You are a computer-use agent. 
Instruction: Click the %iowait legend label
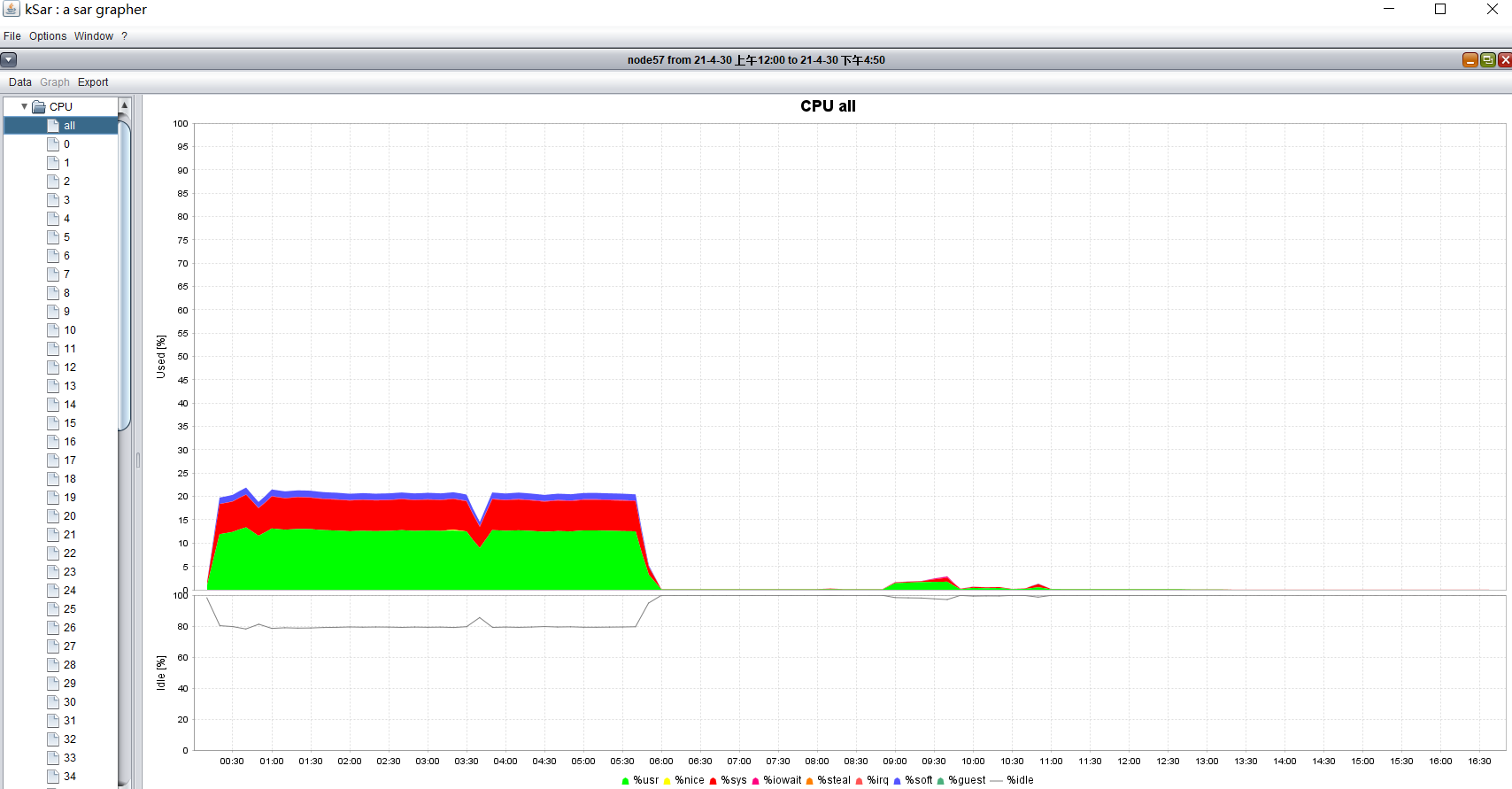pyautogui.click(x=783, y=780)
